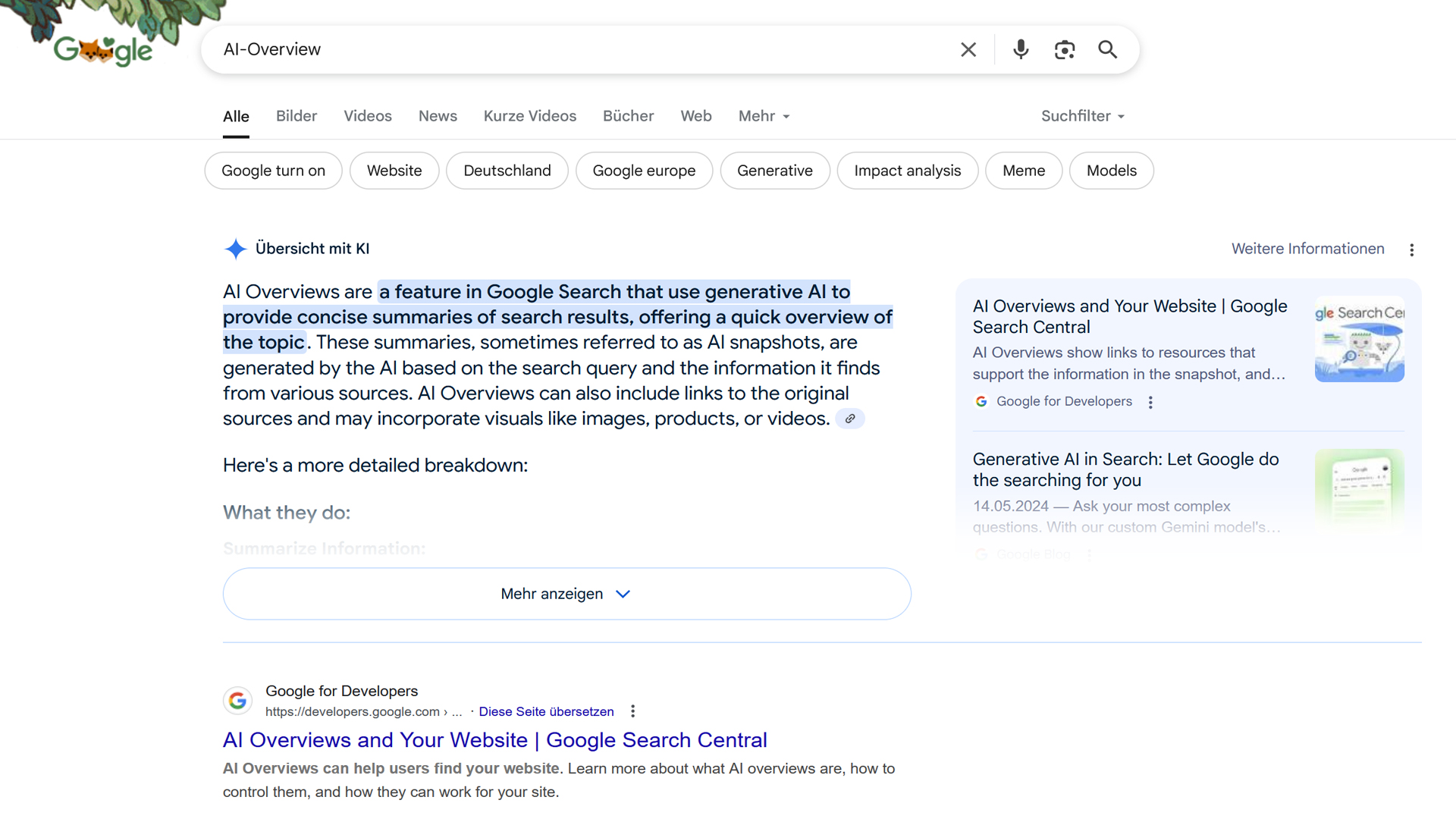
Task: Select the Deutschland chip
Action: pyautogui.click(x=507, y=171)
